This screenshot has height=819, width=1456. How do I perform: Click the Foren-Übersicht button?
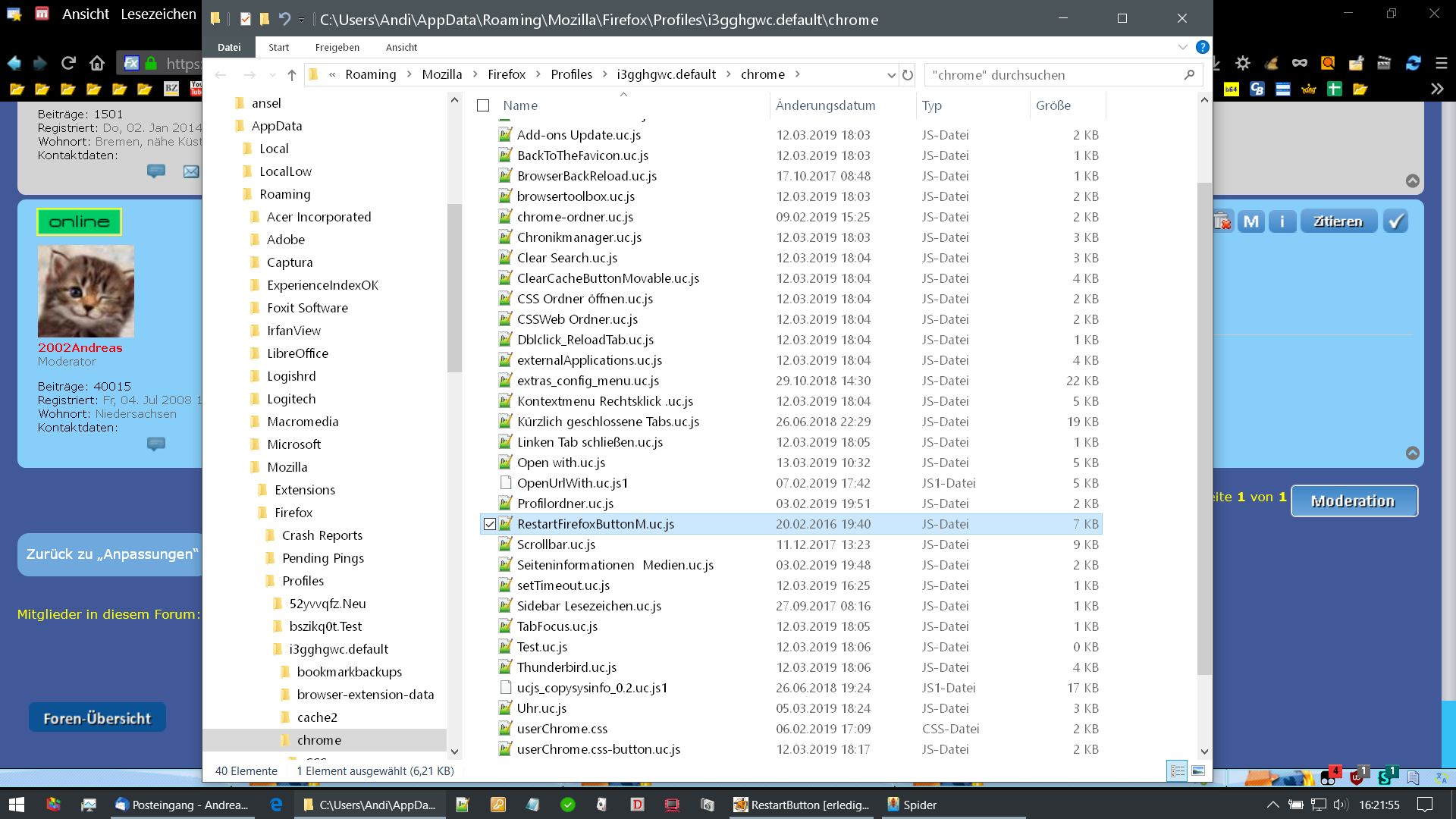[x=97, y=717]
